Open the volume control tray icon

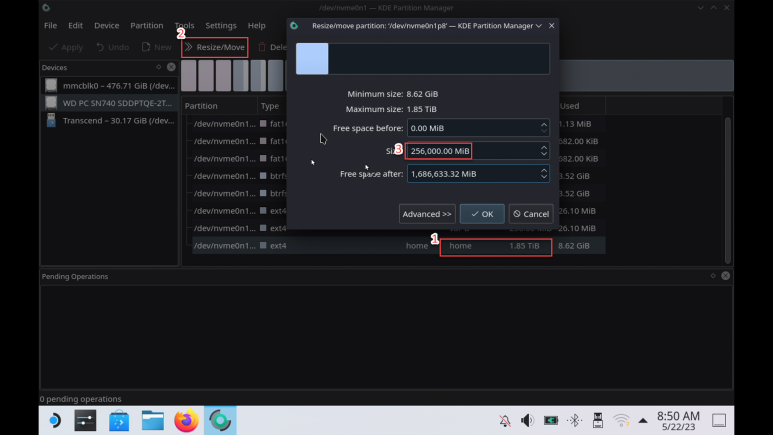527,421
